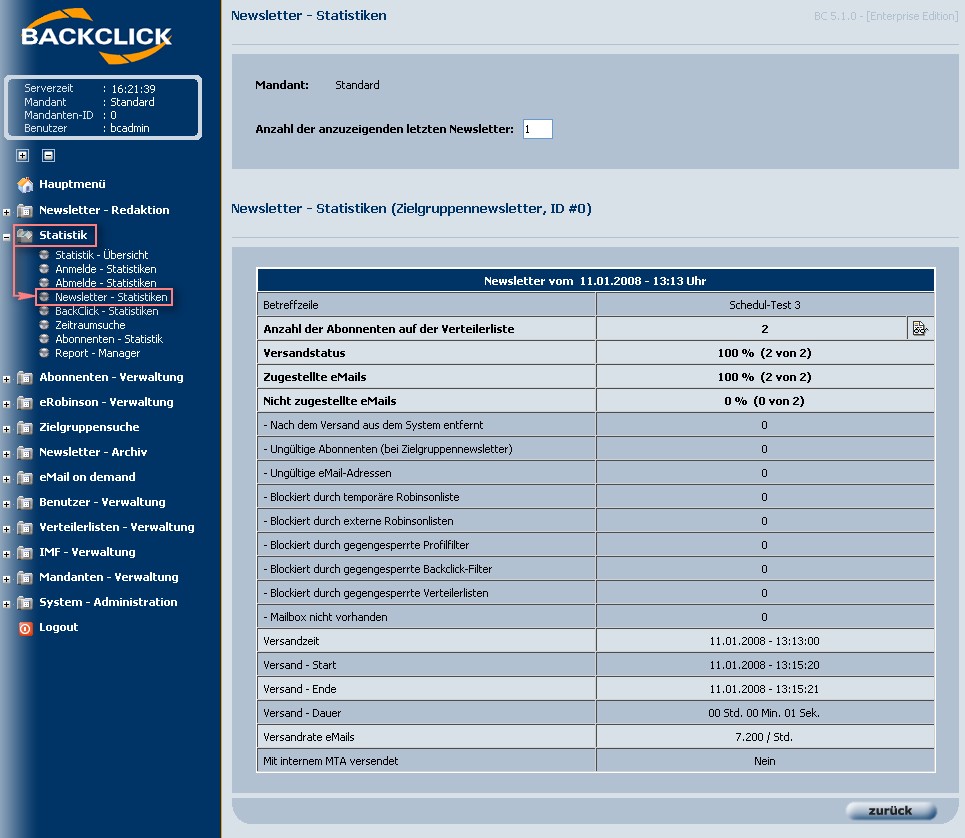965x838 pixels.
Task: Click the collapse-all minus icon
Action: pyautogui.click(x=49, y=156)
